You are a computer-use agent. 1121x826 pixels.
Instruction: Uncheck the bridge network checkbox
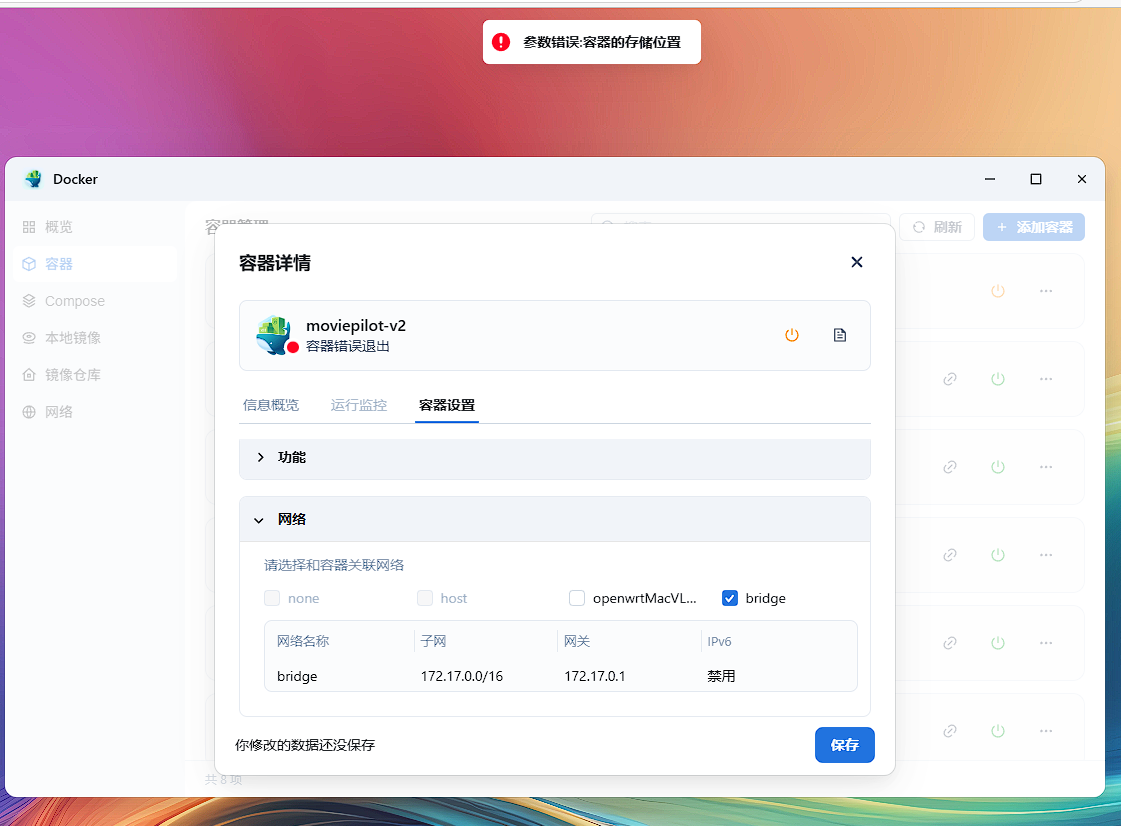(x=729, y=598)
